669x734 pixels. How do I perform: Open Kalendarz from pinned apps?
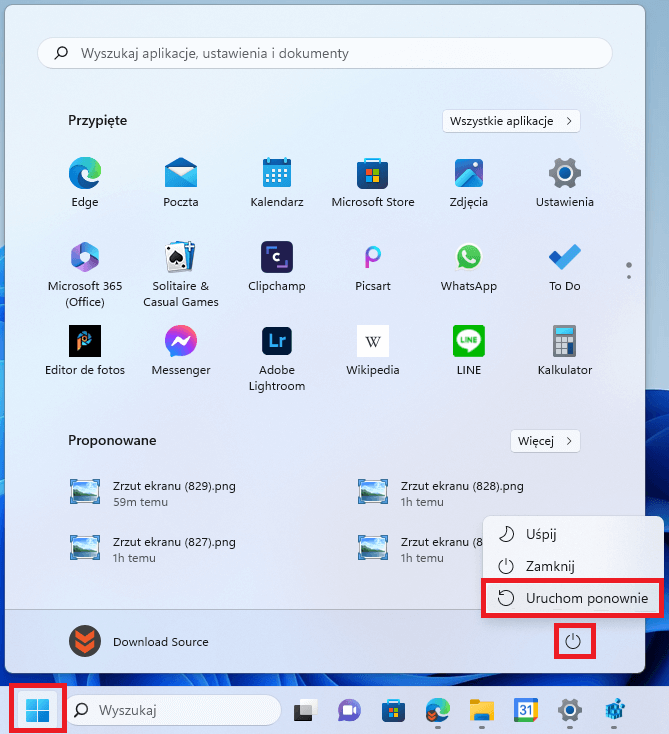pyautogui.click(x=277, y=183)
